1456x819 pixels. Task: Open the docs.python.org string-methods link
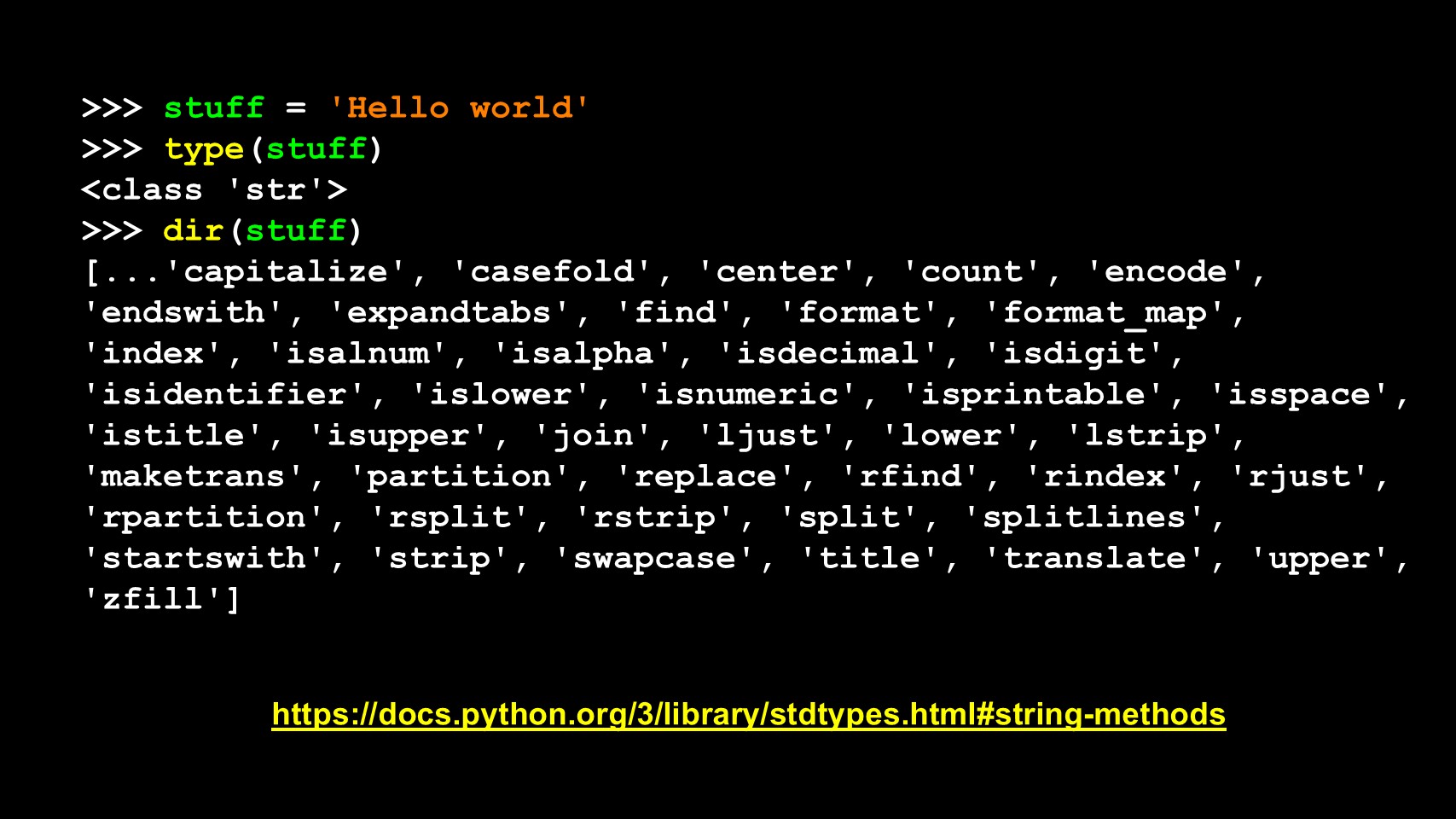(x=748, y=714)
